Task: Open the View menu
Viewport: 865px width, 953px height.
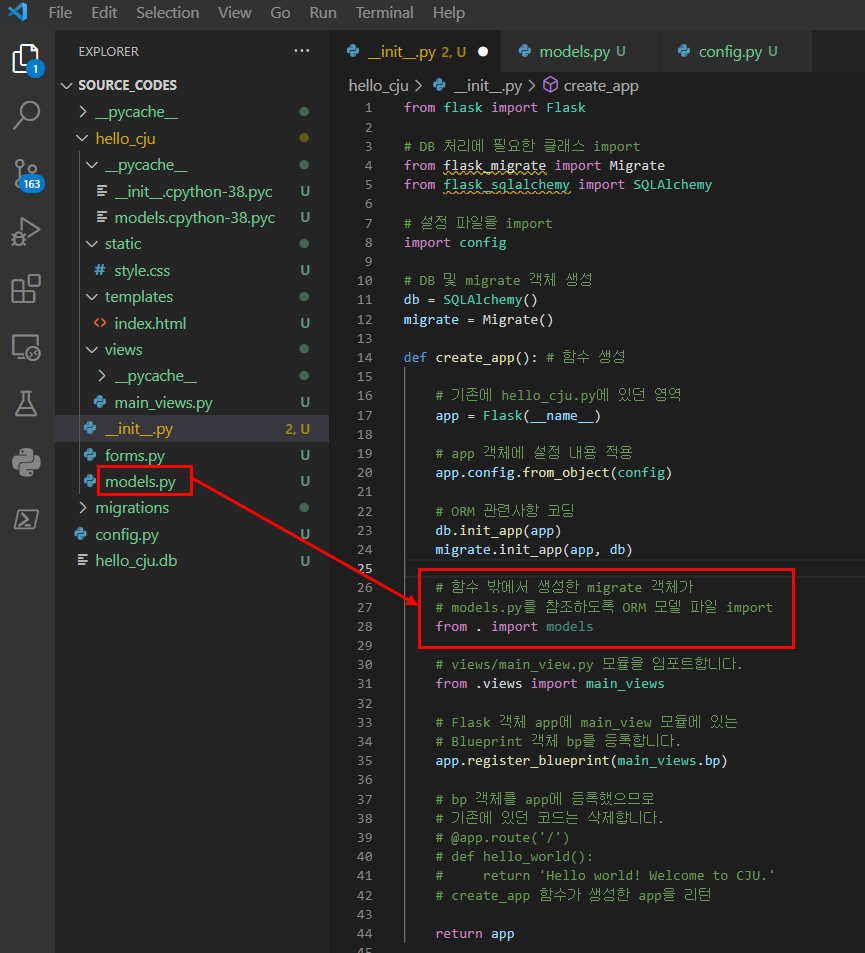Action: (235, 13)
